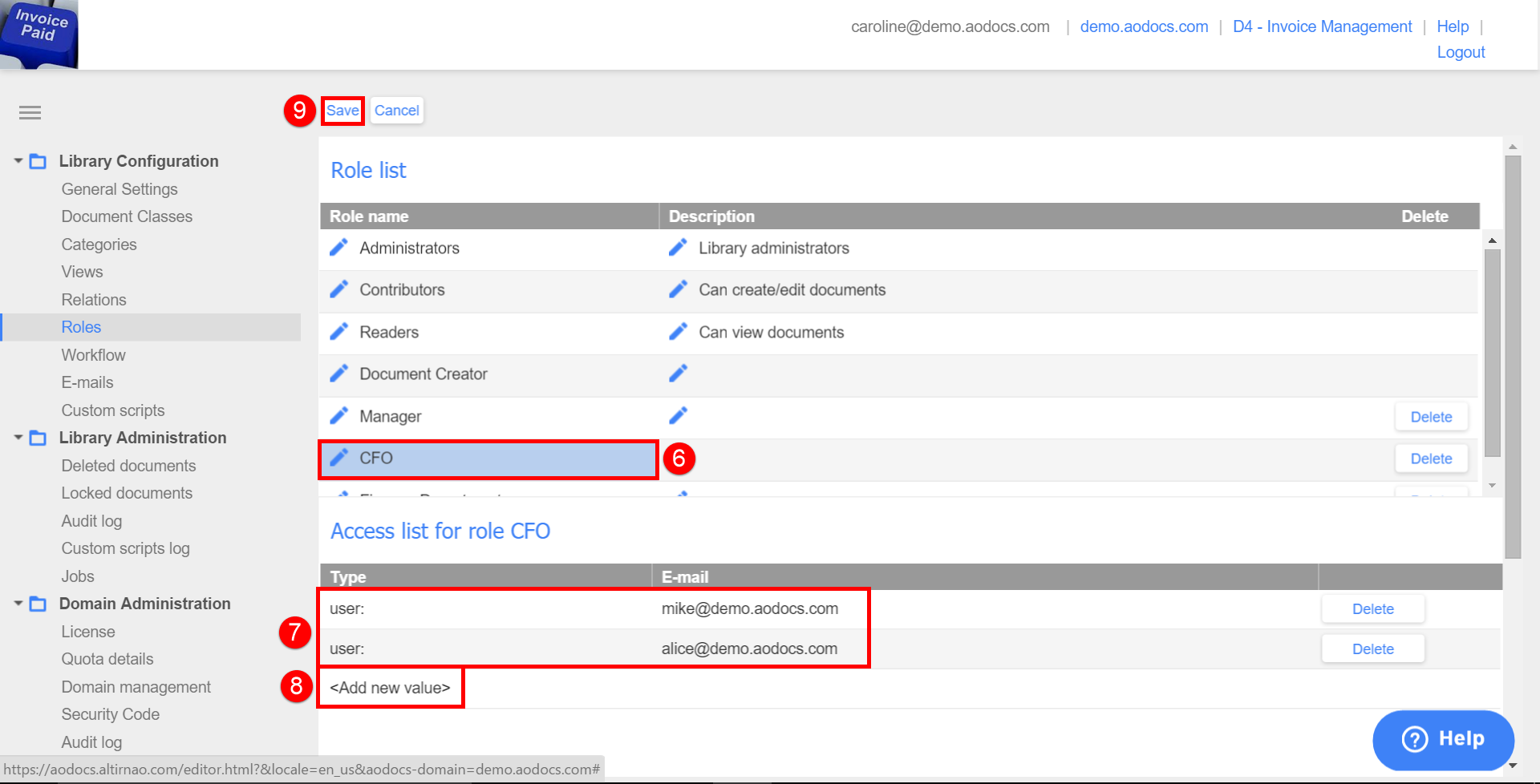Select the mike@demo.aodocs.com email cell

pyautogui.click(x=750, y=608)
